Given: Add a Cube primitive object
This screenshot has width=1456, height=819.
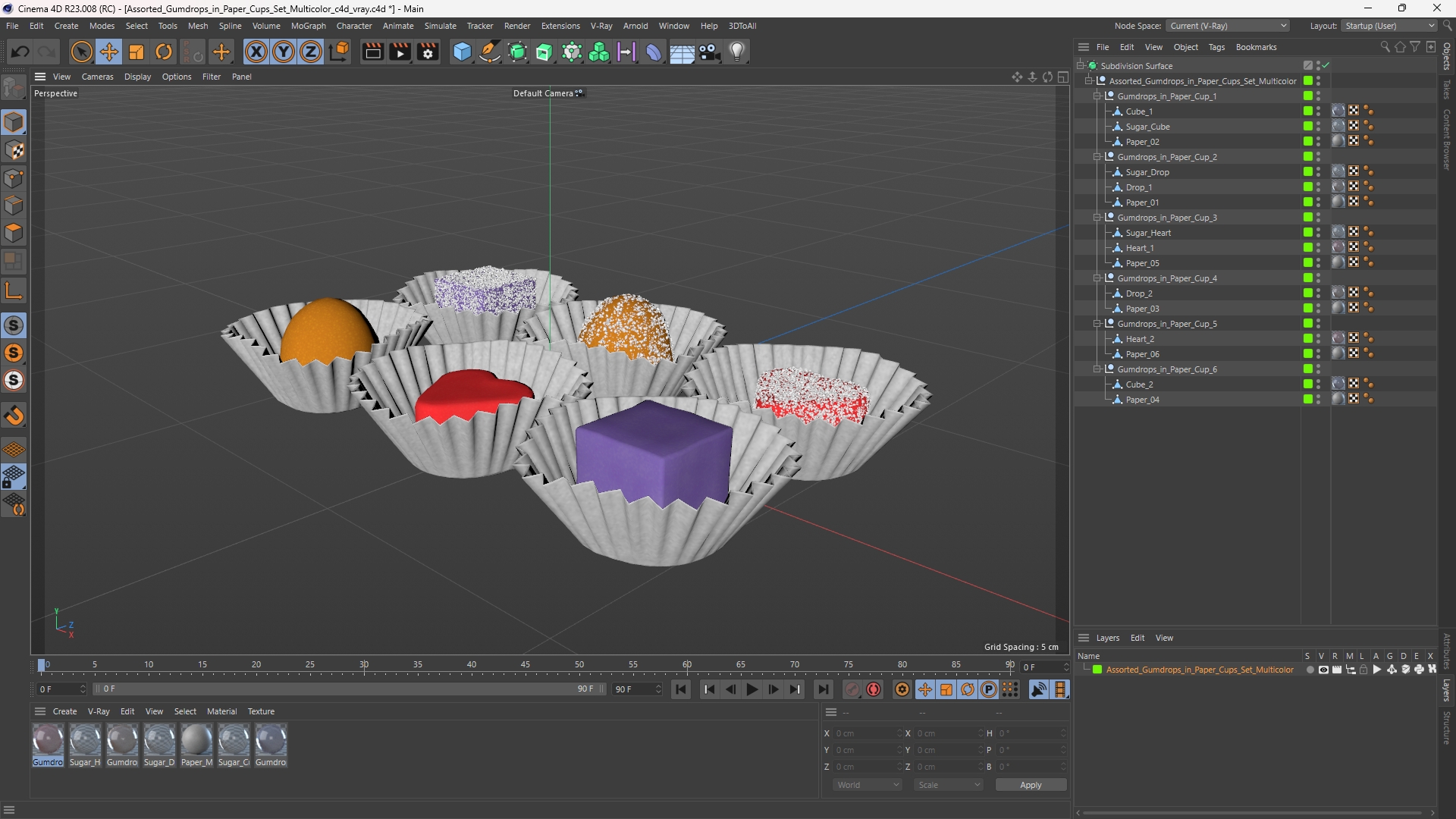Looking at the screenshot, I should pos(462,52).
